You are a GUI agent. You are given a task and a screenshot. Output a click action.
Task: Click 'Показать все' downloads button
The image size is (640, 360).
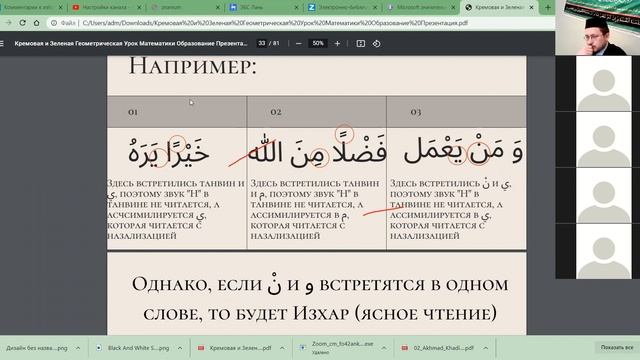pyautogui.click(x=617, y=347)
